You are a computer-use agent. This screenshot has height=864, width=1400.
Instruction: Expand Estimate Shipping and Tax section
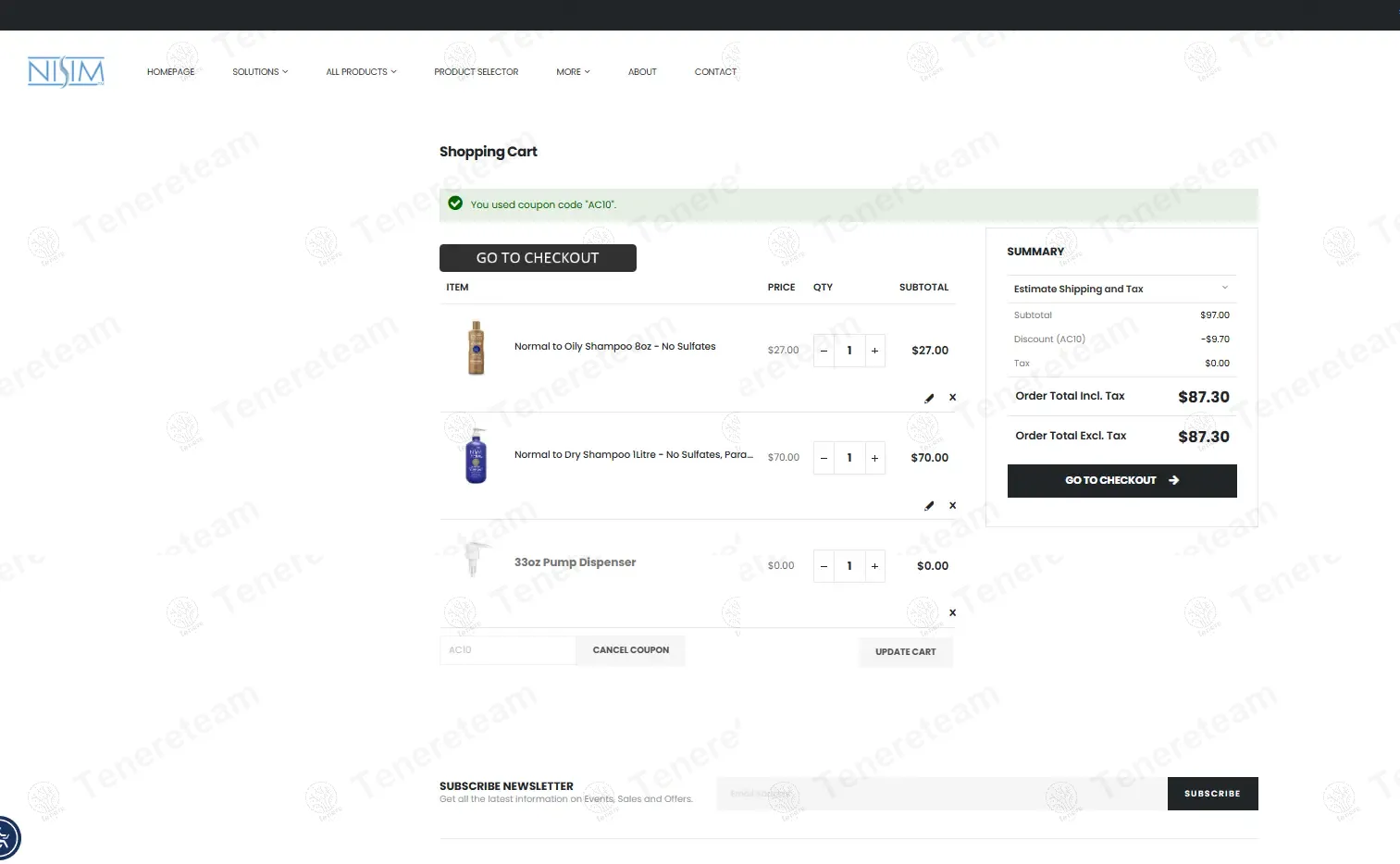(1121, 289)
